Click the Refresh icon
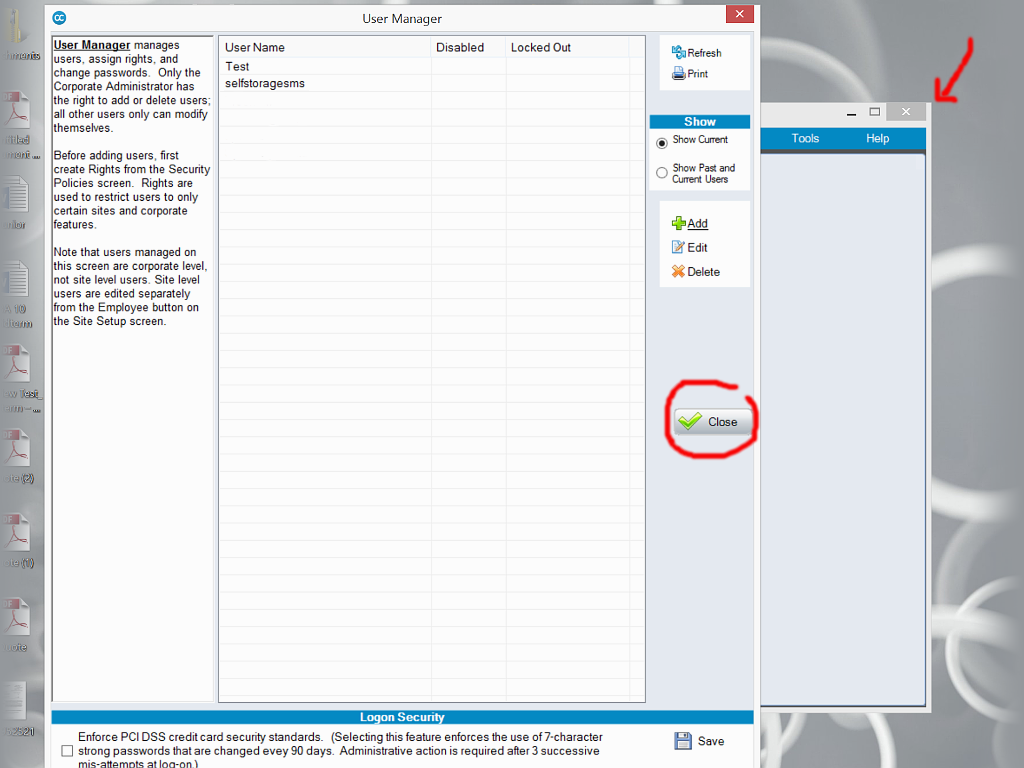 [679, 53]
